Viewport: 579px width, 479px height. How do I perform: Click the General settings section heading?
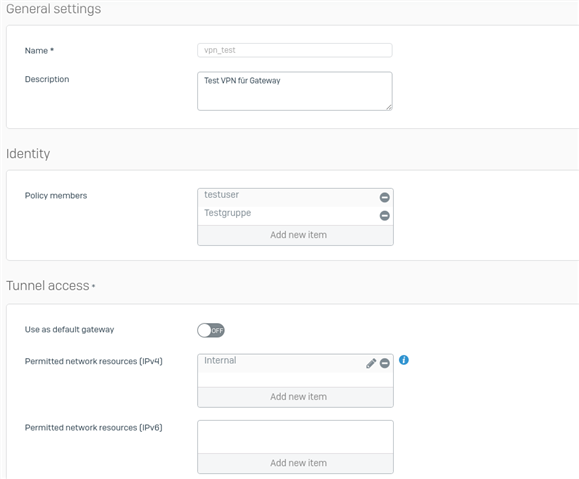[54, 9]
